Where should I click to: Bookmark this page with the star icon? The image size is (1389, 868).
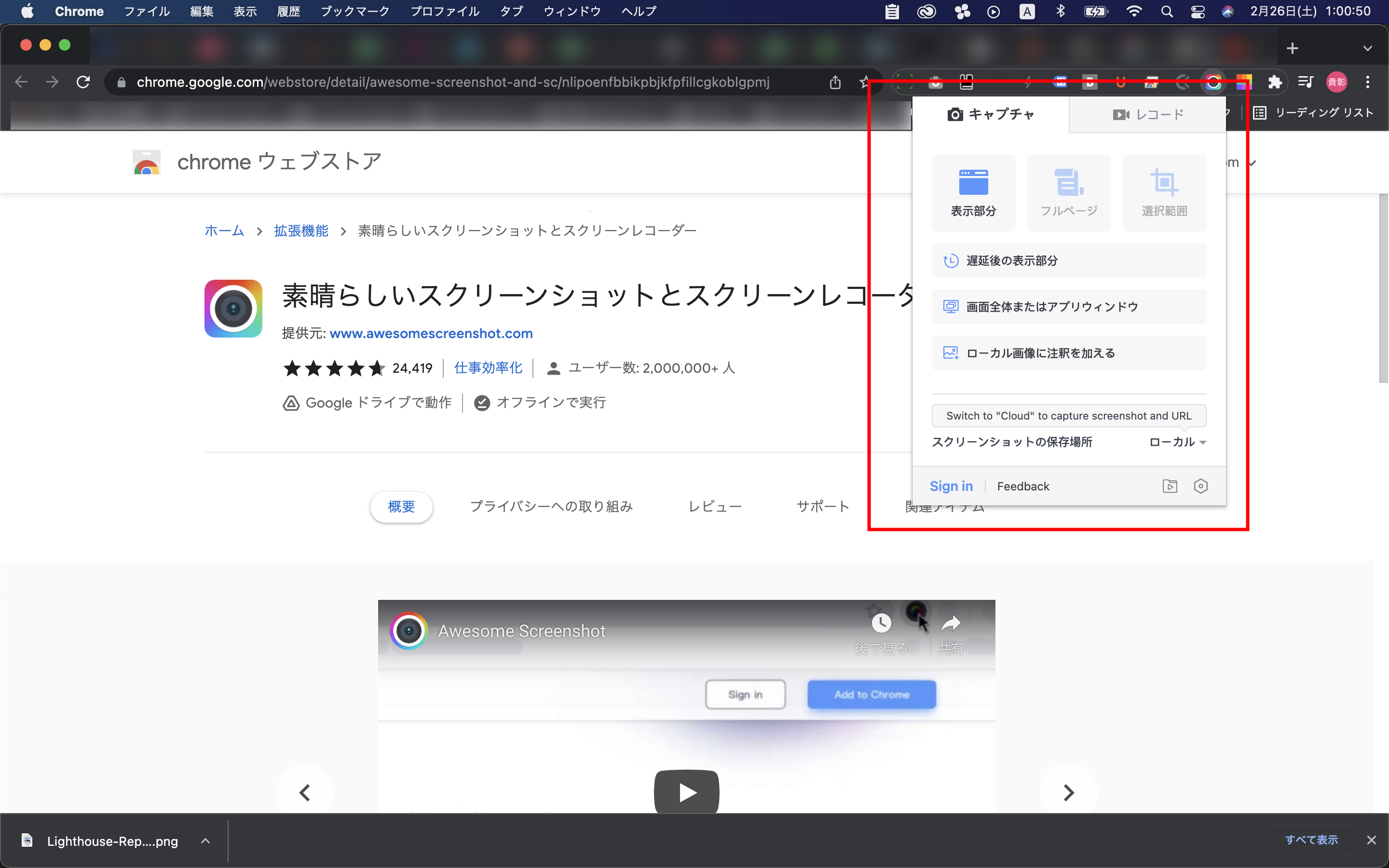coord(864,82)
